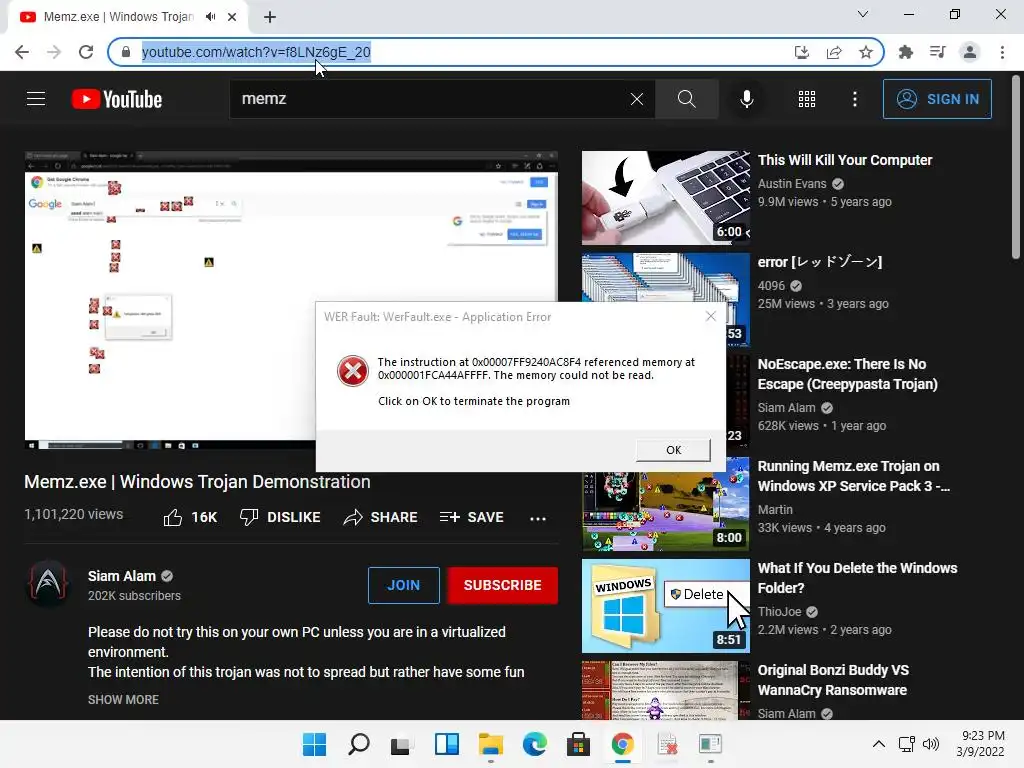Open more actions ellipsis under the video
Image resolution: width=1024 pixels, height=768 pixels.
[x=537, y=519]
